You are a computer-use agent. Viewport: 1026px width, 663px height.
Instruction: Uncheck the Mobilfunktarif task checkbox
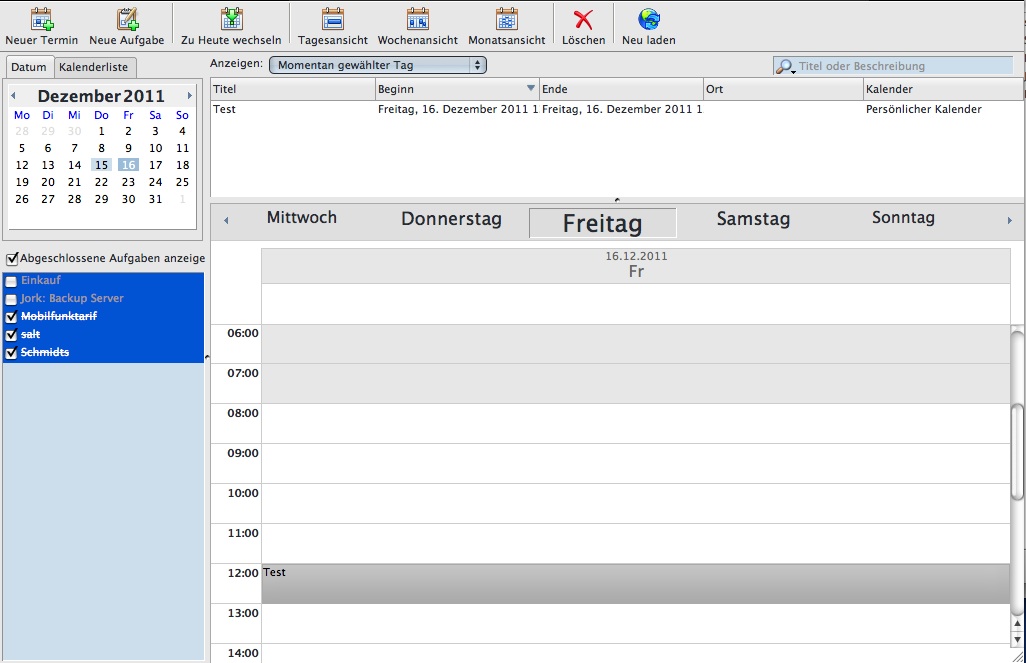(x=12, y=317)
